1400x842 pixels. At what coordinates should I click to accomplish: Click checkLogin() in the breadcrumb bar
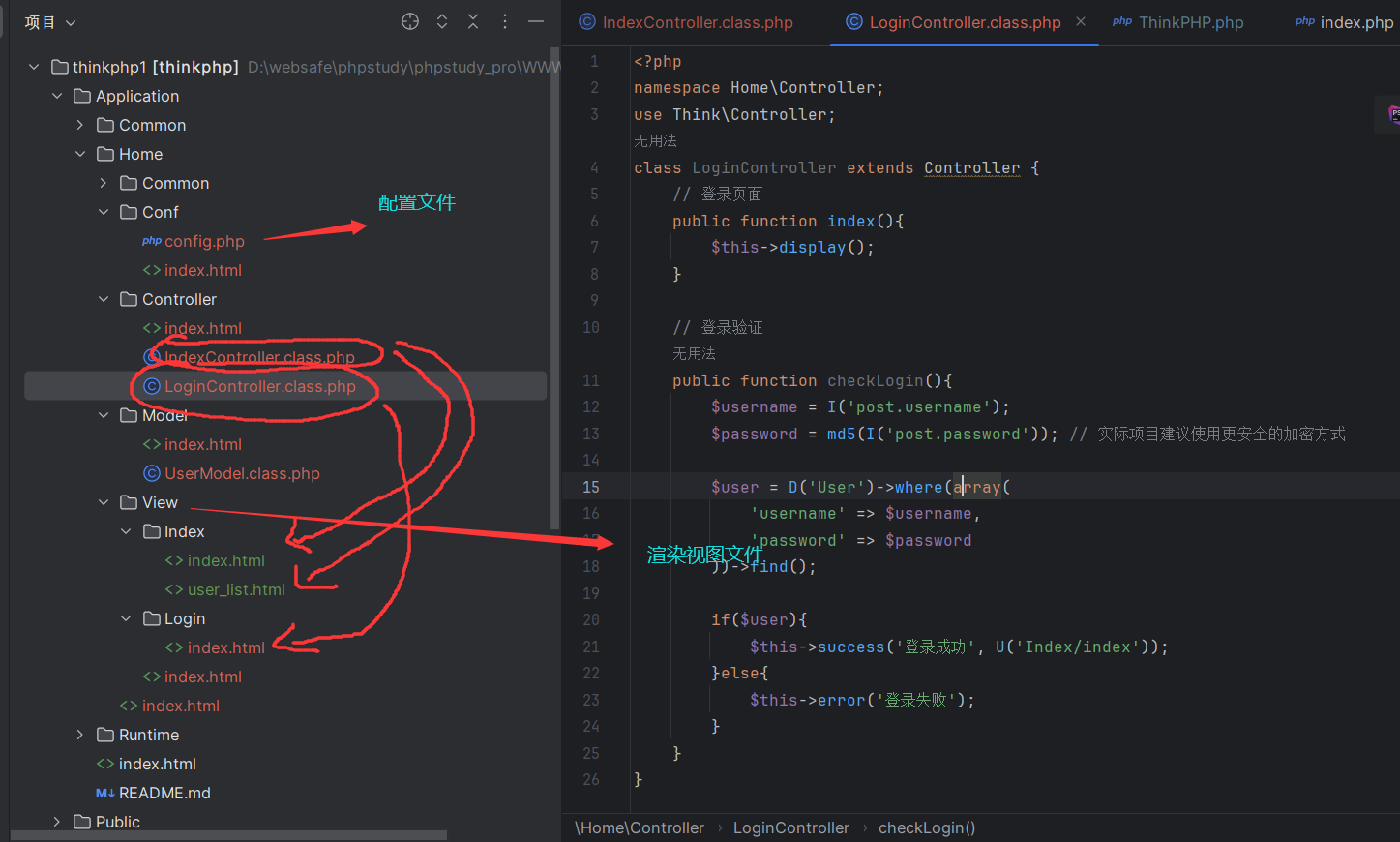click(x=926, y=827)
